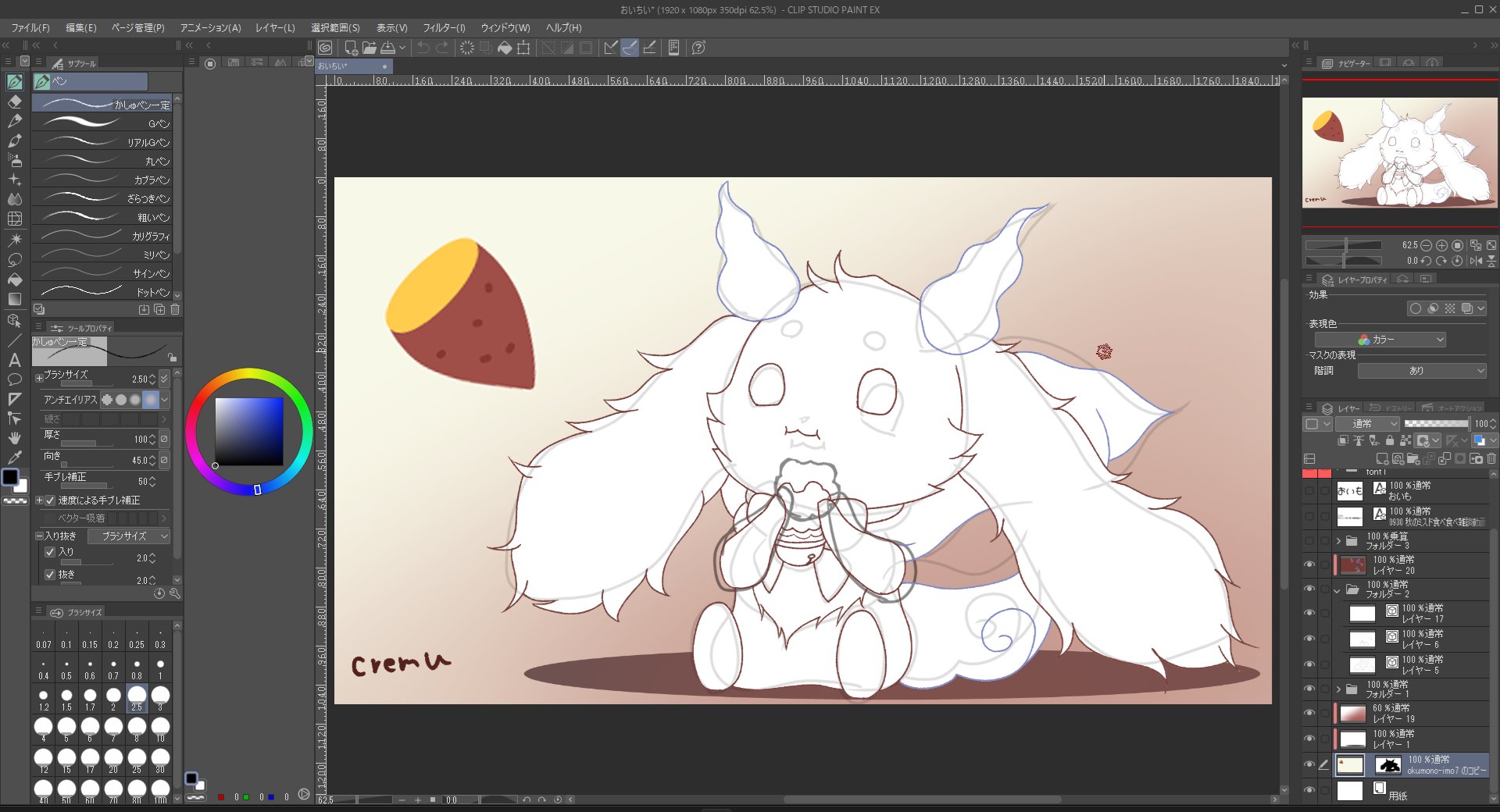Collapse フォルダー 2 layer folder
Viewport: 1500px width, 812px height.
point(1338,590)
